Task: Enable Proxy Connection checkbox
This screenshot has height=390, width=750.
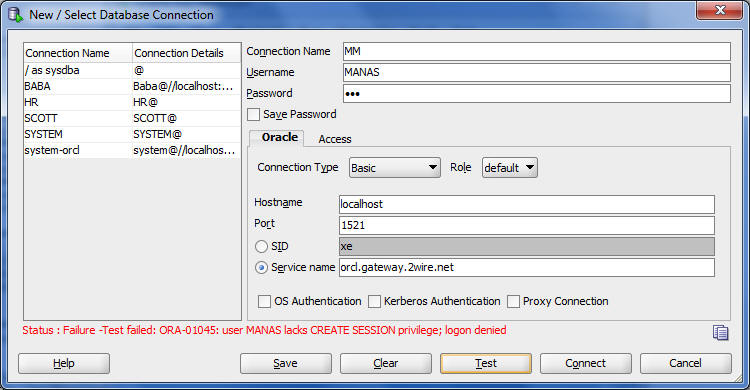Action: pyautogui.click(x=513, y=301)
